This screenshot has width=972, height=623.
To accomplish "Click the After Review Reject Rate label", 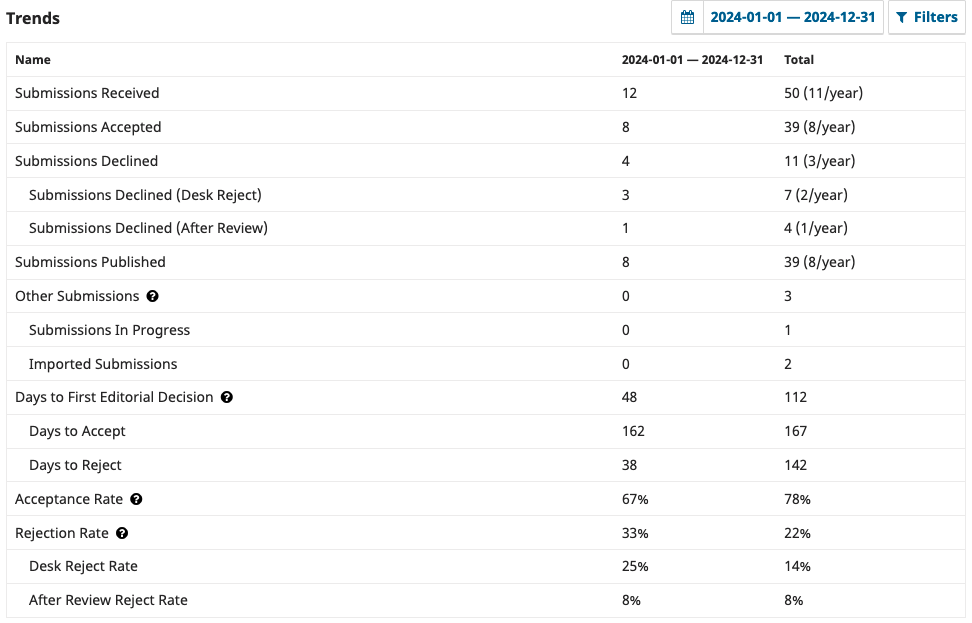I will (108, 600).
